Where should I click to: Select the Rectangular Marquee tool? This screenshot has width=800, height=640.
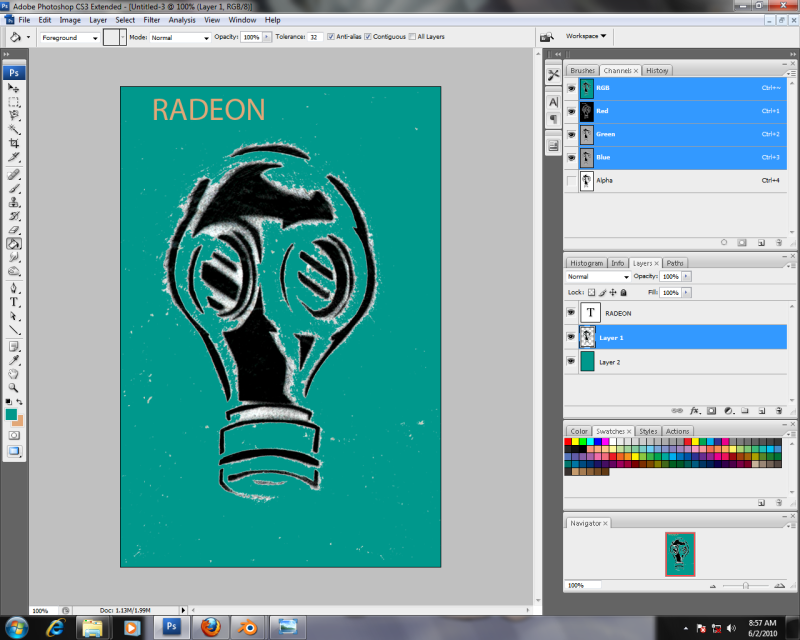[14, 102]
